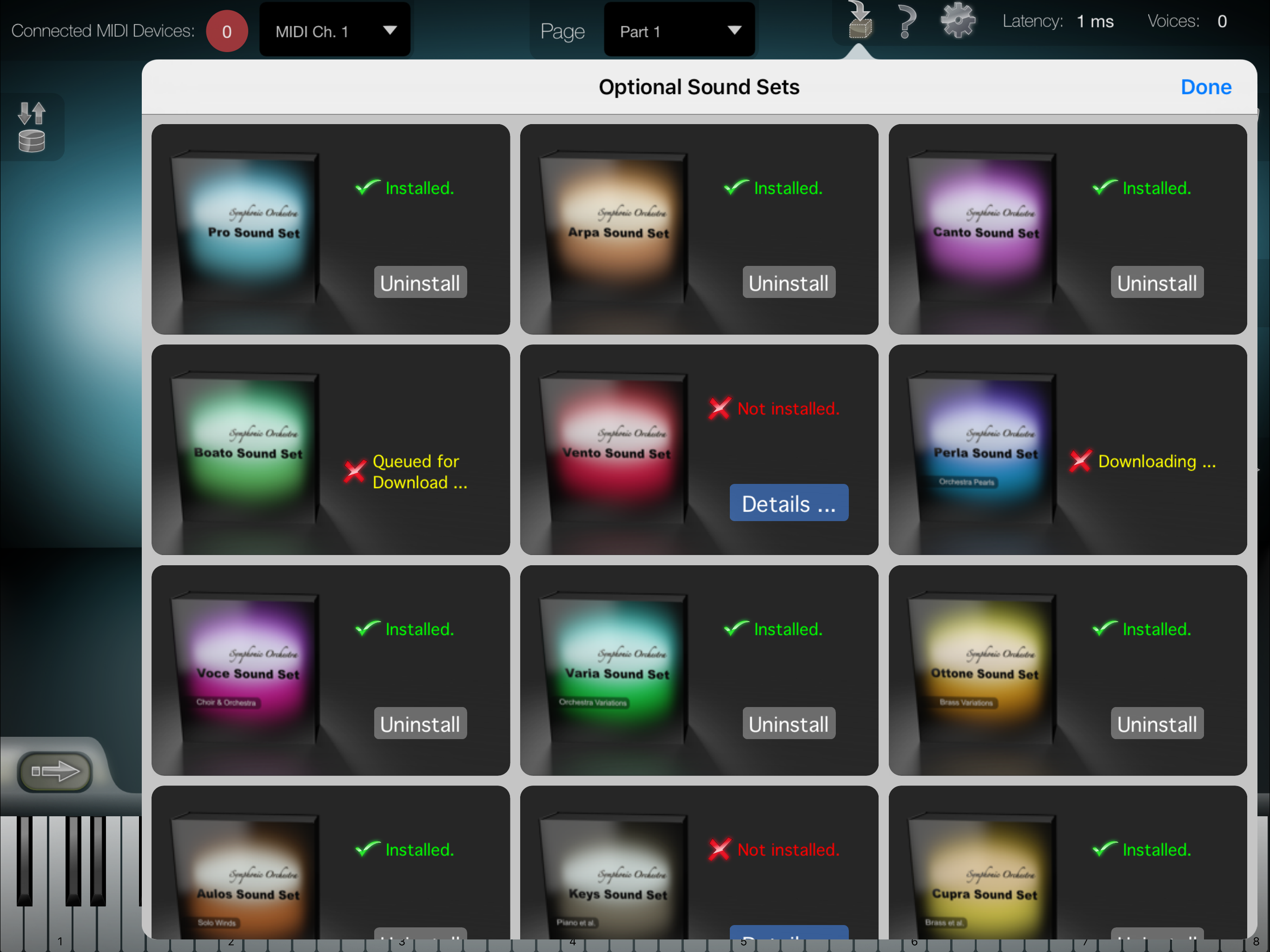This screenshot has height=952, width=1270.
Task: Open the settings gear icon
Action: (957, 20)
